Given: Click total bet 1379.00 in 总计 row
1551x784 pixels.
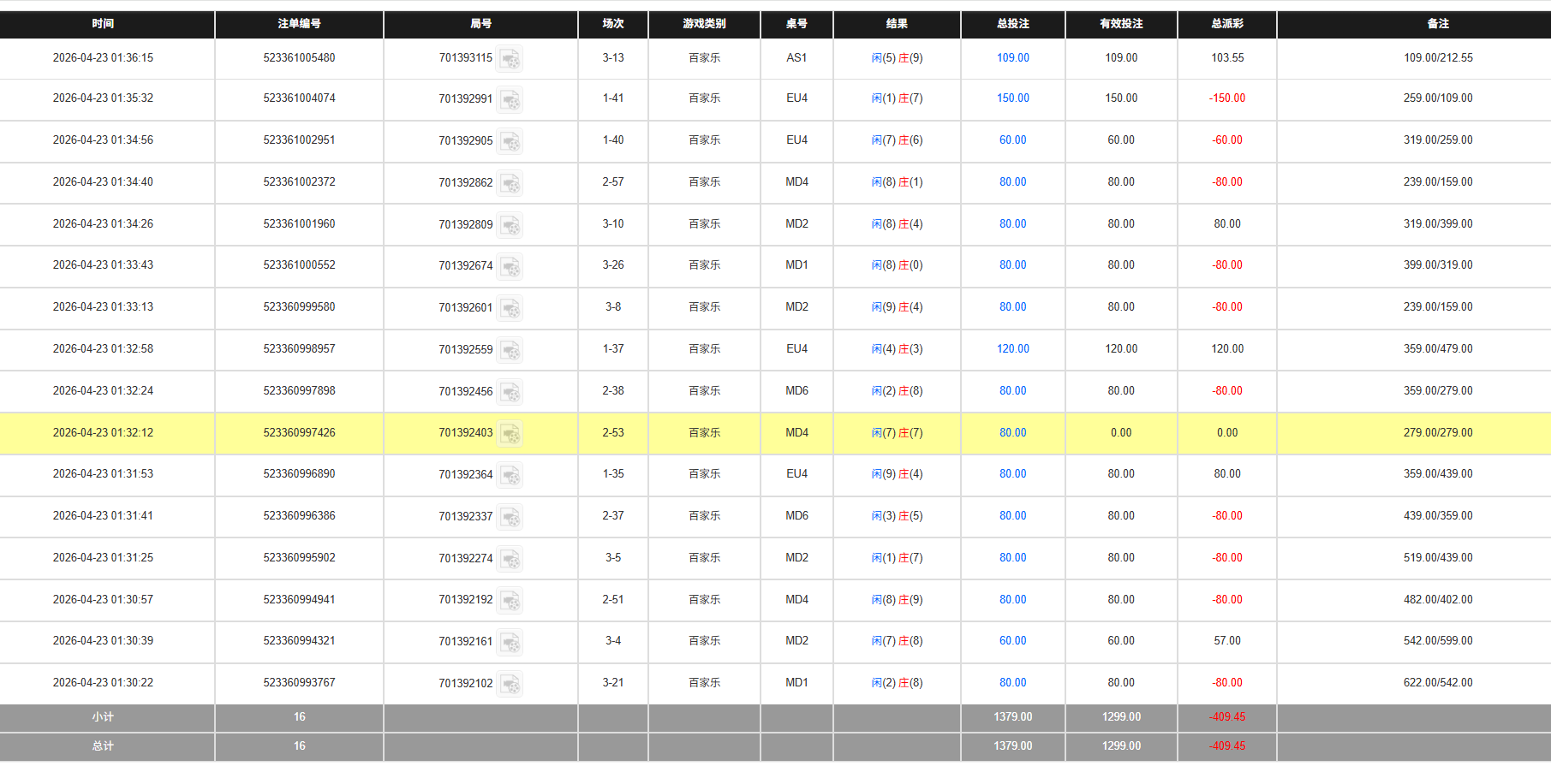Looking at the screenshot, I should [x=1013, y=746].
